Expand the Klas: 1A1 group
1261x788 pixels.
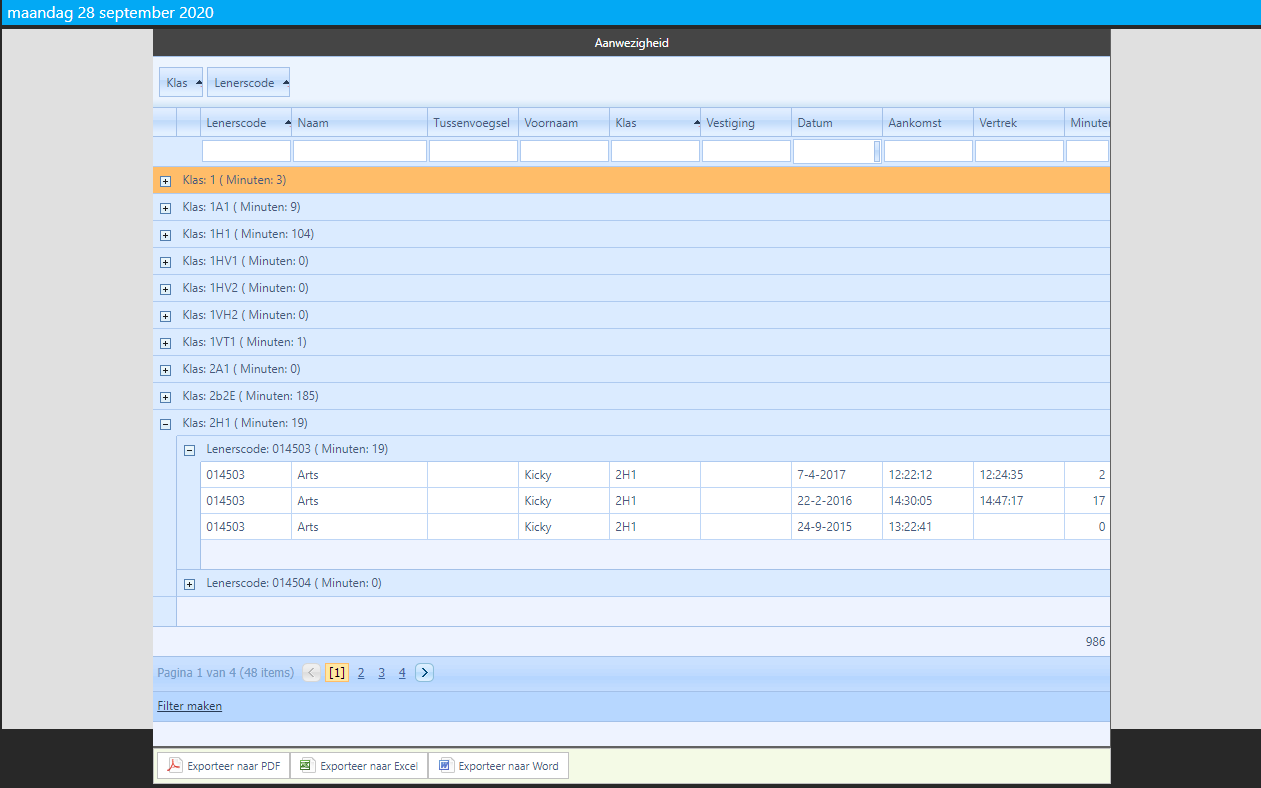[x=166, y=208]
